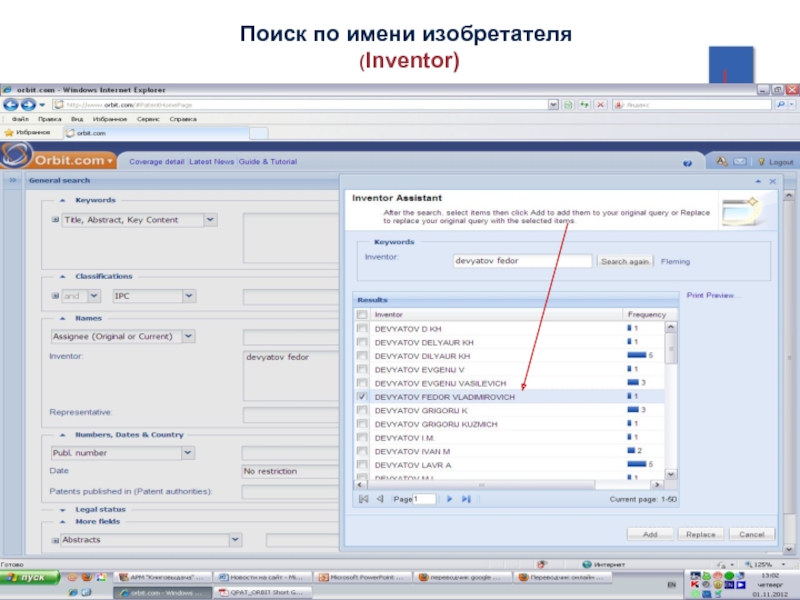Go to the last results page icon
800x600 pixels.
tap(466, 499)
